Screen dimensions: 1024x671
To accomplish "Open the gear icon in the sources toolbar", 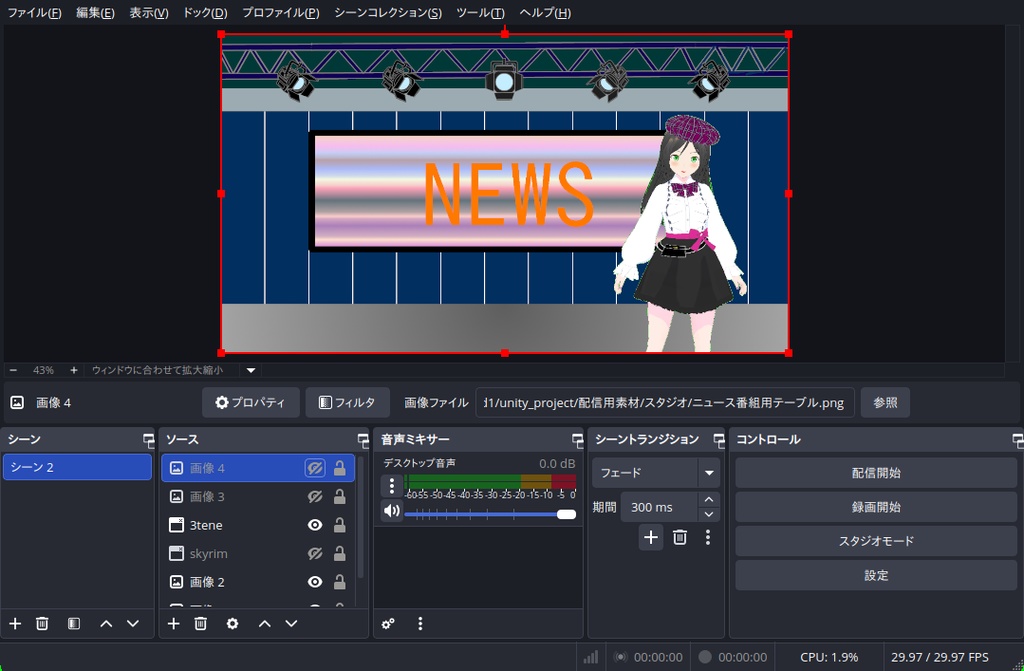I will (x=232, y=623).
